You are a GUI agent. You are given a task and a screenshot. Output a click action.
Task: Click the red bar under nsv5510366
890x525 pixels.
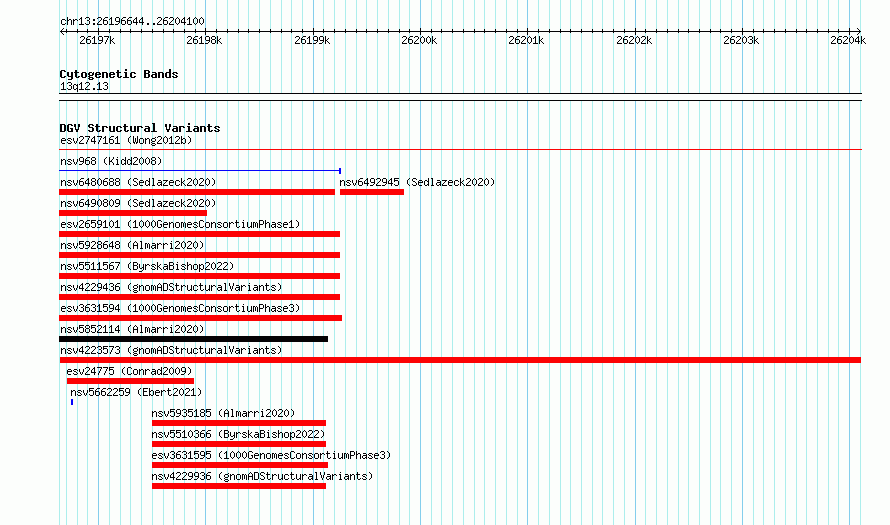(x=239, y=444)
